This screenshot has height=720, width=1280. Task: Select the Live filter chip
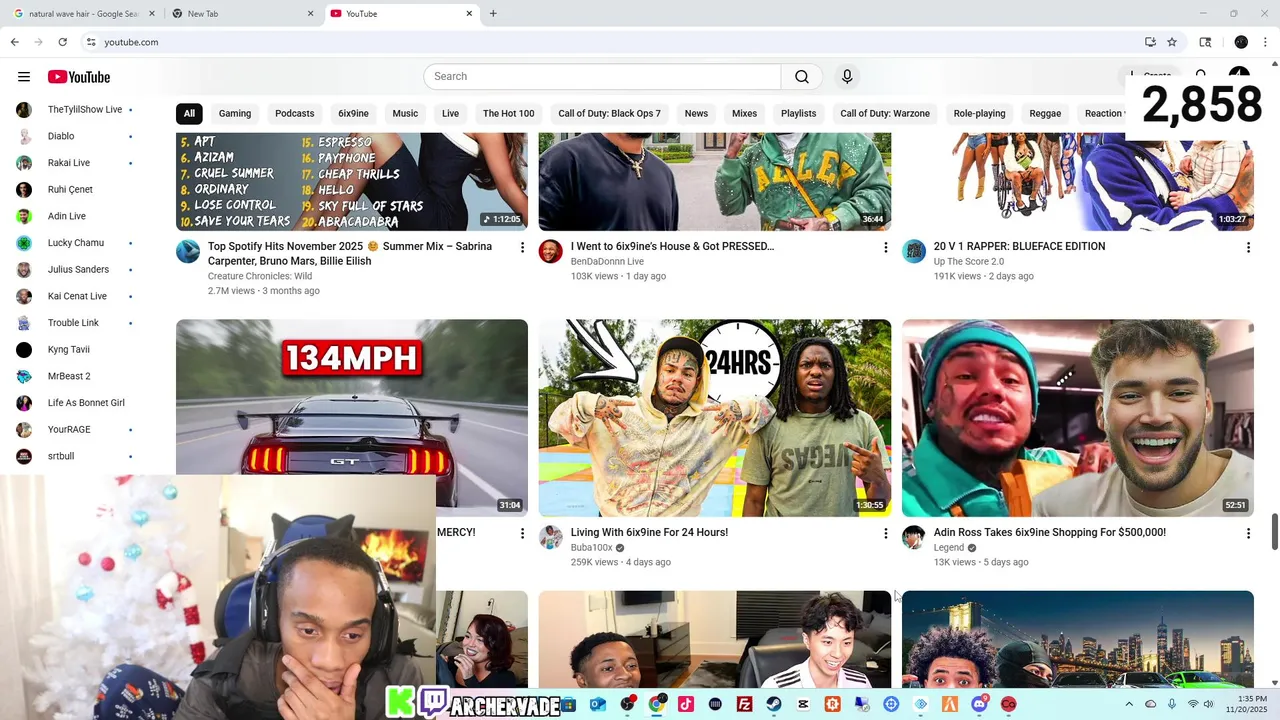tap(451, 113)
